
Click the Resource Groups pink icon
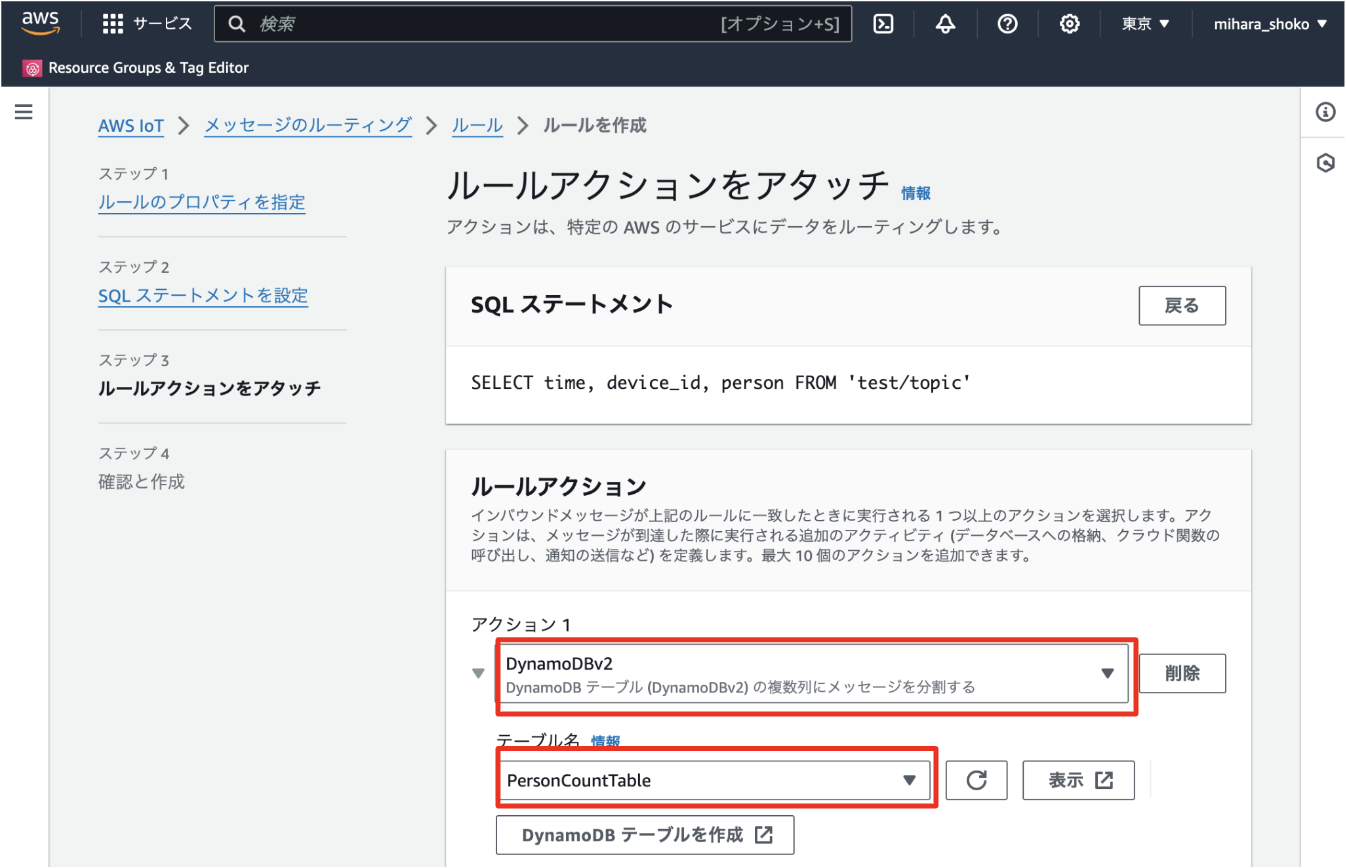[33, 68]
